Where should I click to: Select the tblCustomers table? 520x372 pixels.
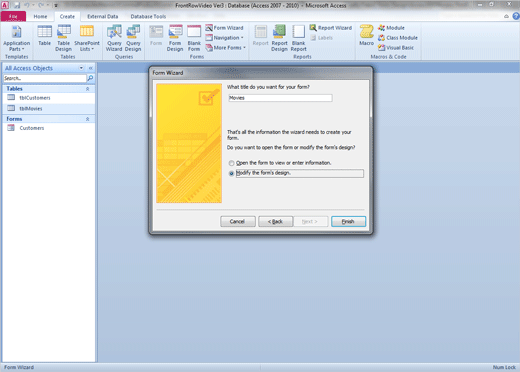[49, 98]
